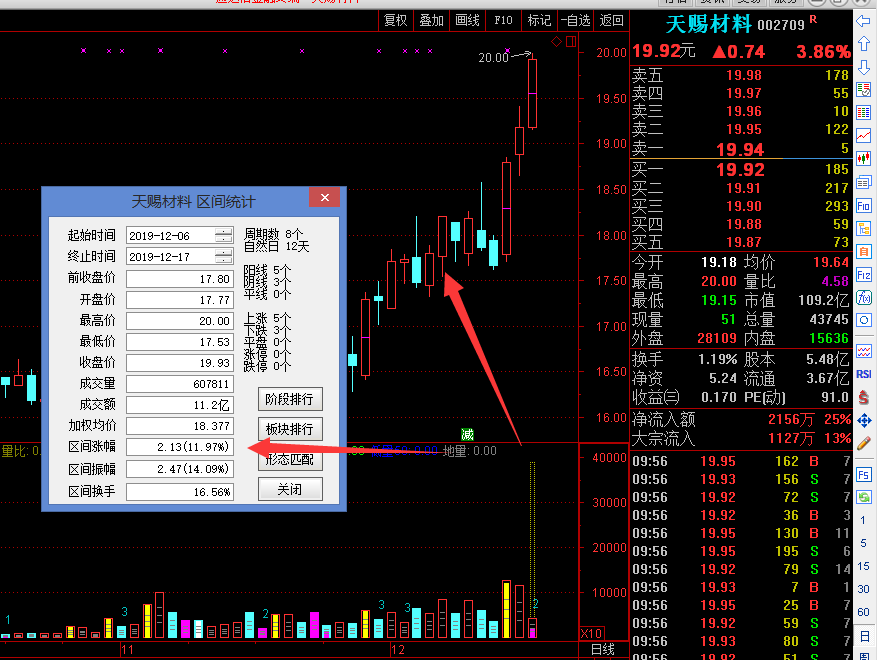Select the pencil drawing tool icon
The image size is (877, 660).
coord(864,443)
